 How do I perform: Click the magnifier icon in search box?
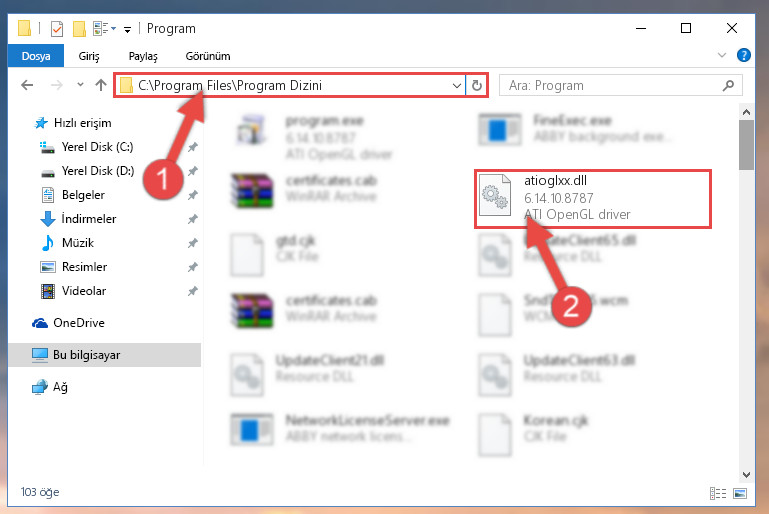729,85
